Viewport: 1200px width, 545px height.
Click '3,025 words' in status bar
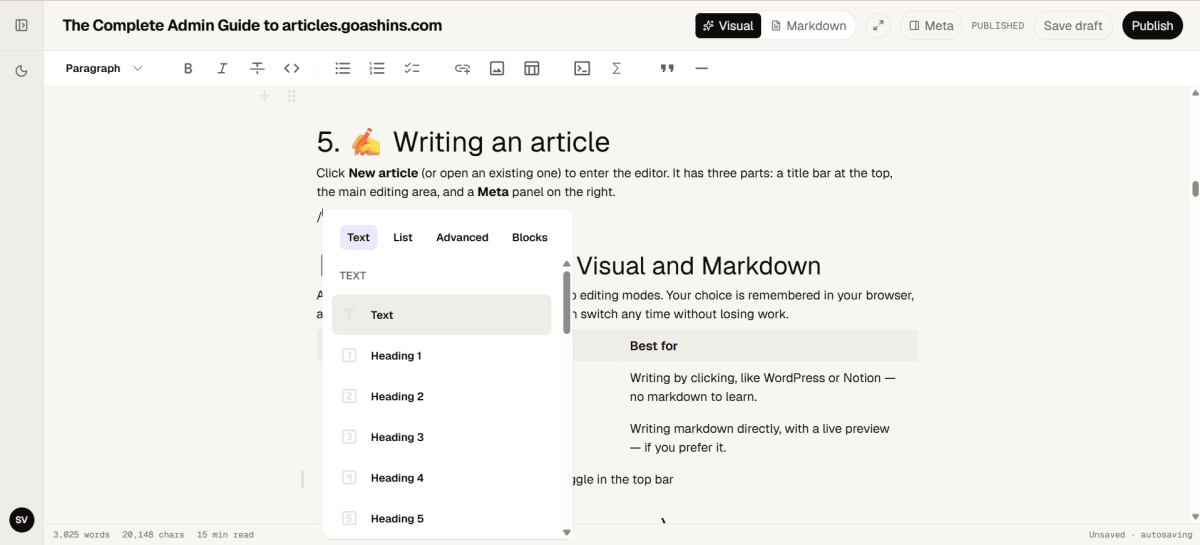click(81, 535)
